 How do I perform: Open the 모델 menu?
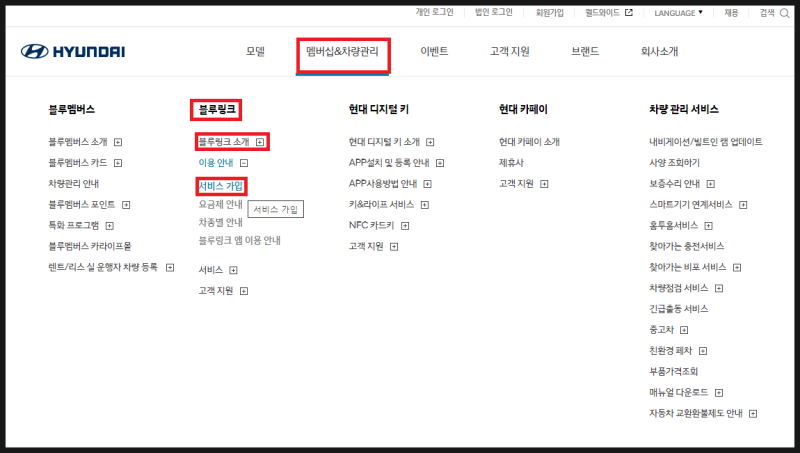pos(255,52)
